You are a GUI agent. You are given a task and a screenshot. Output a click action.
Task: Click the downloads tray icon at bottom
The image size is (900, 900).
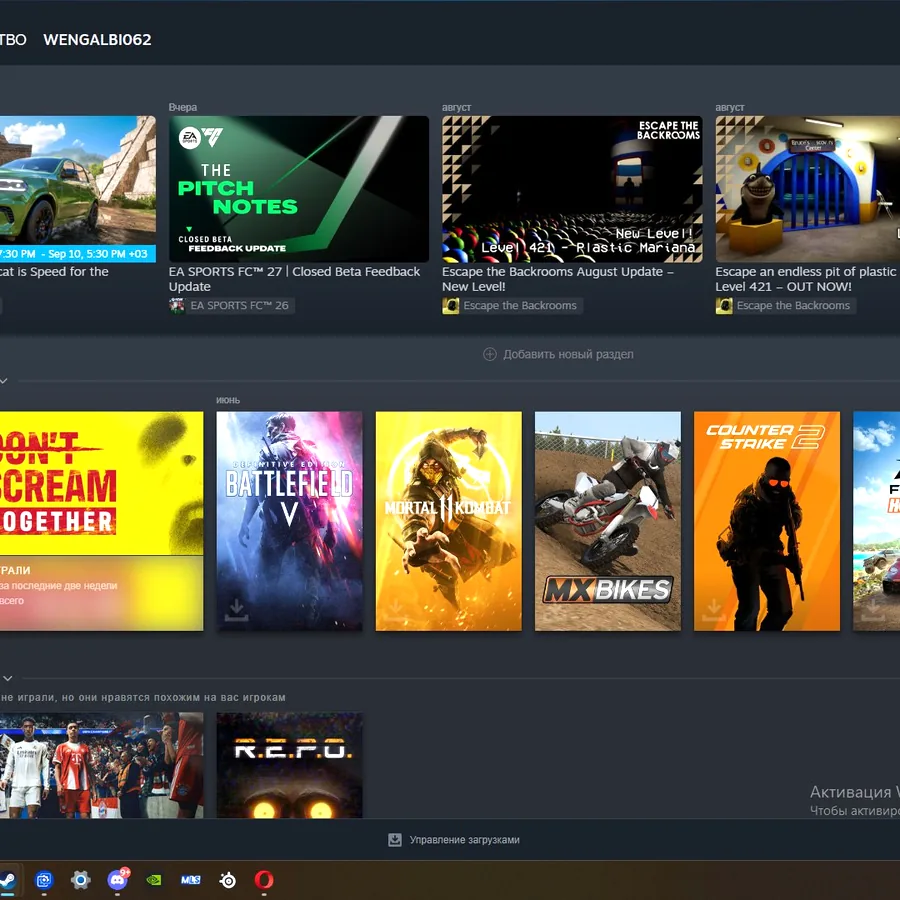[x=395, y=840]
